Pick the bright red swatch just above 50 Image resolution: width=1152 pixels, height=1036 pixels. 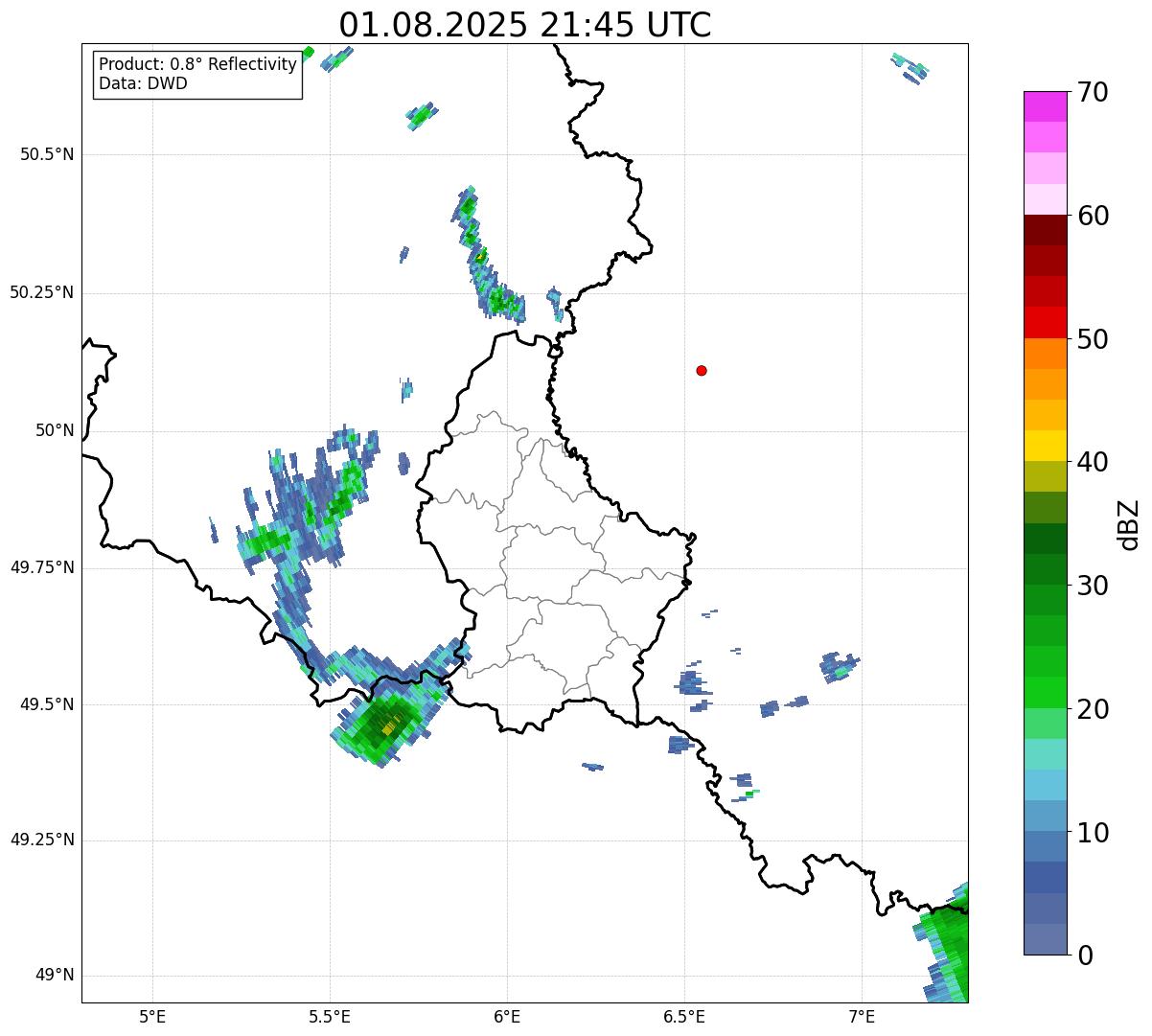point(1045,323)
